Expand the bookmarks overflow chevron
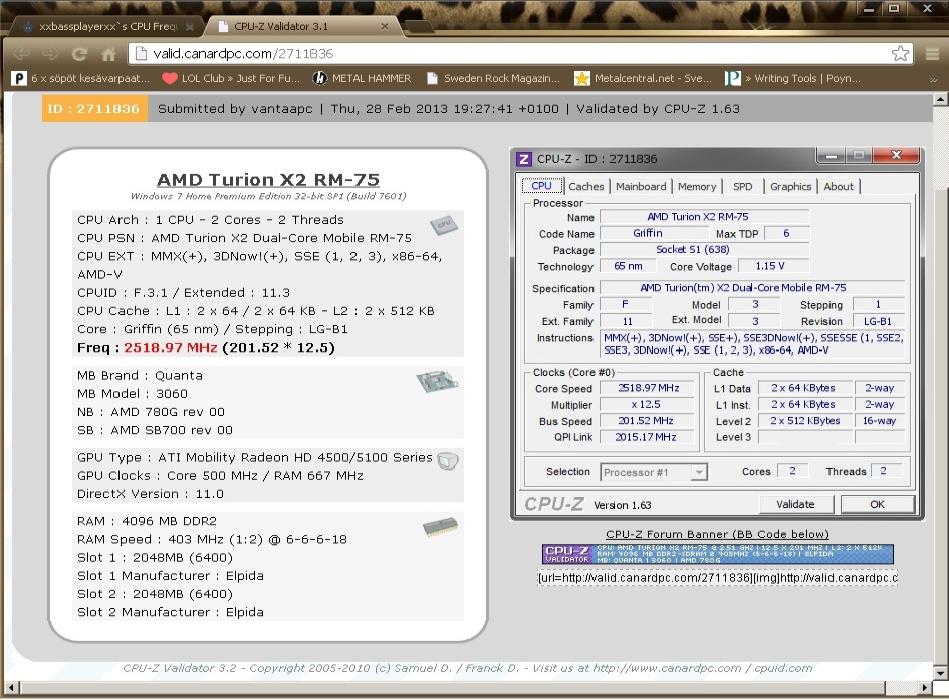 pos(933,79)
